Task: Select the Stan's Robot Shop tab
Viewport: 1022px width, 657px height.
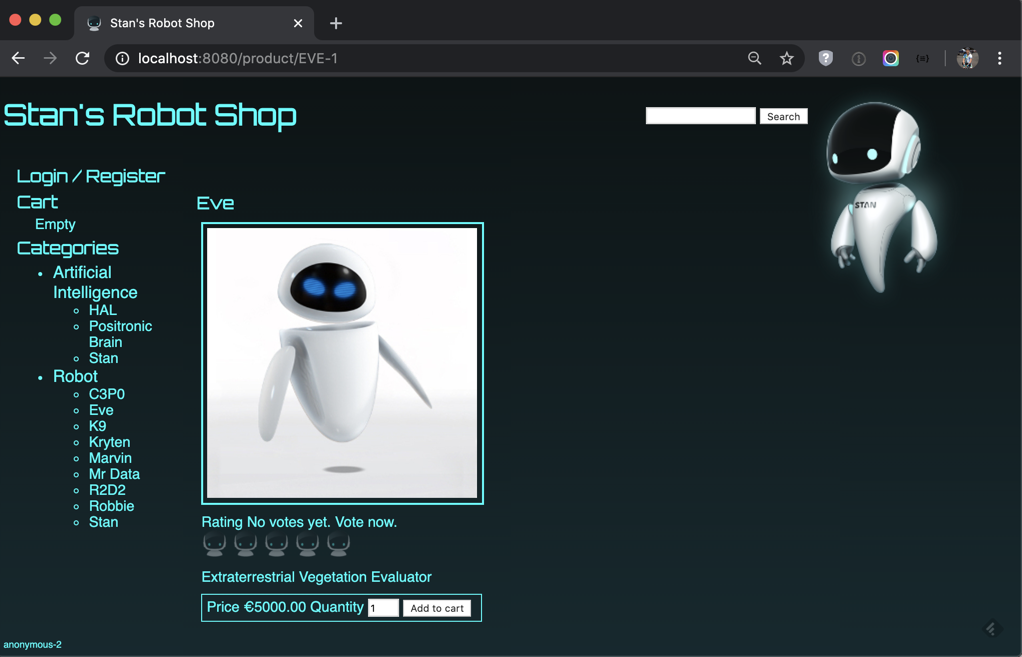Action: (x=194, y=23)
